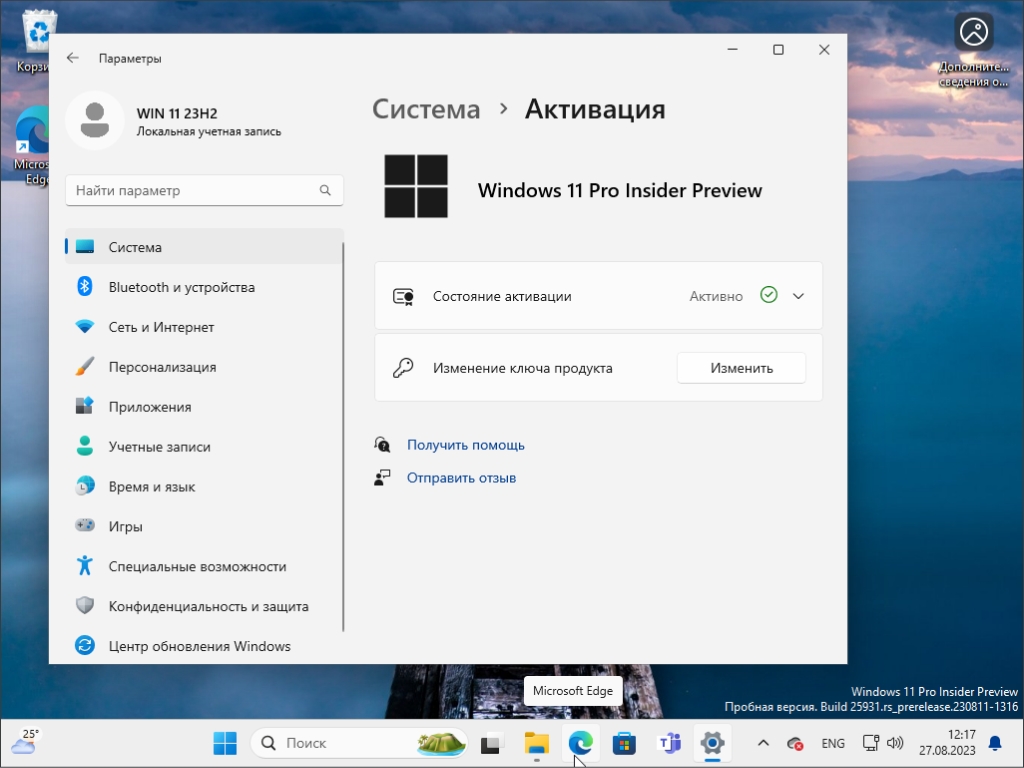
Task: Close the Параметры window
Action: tap(824, 50)
